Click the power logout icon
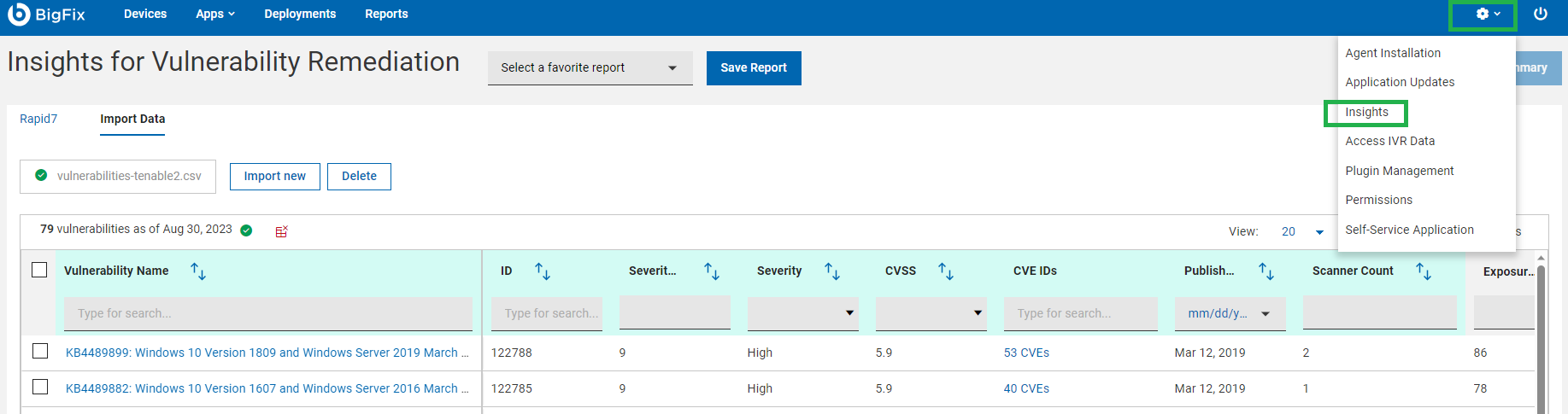 1540,15
